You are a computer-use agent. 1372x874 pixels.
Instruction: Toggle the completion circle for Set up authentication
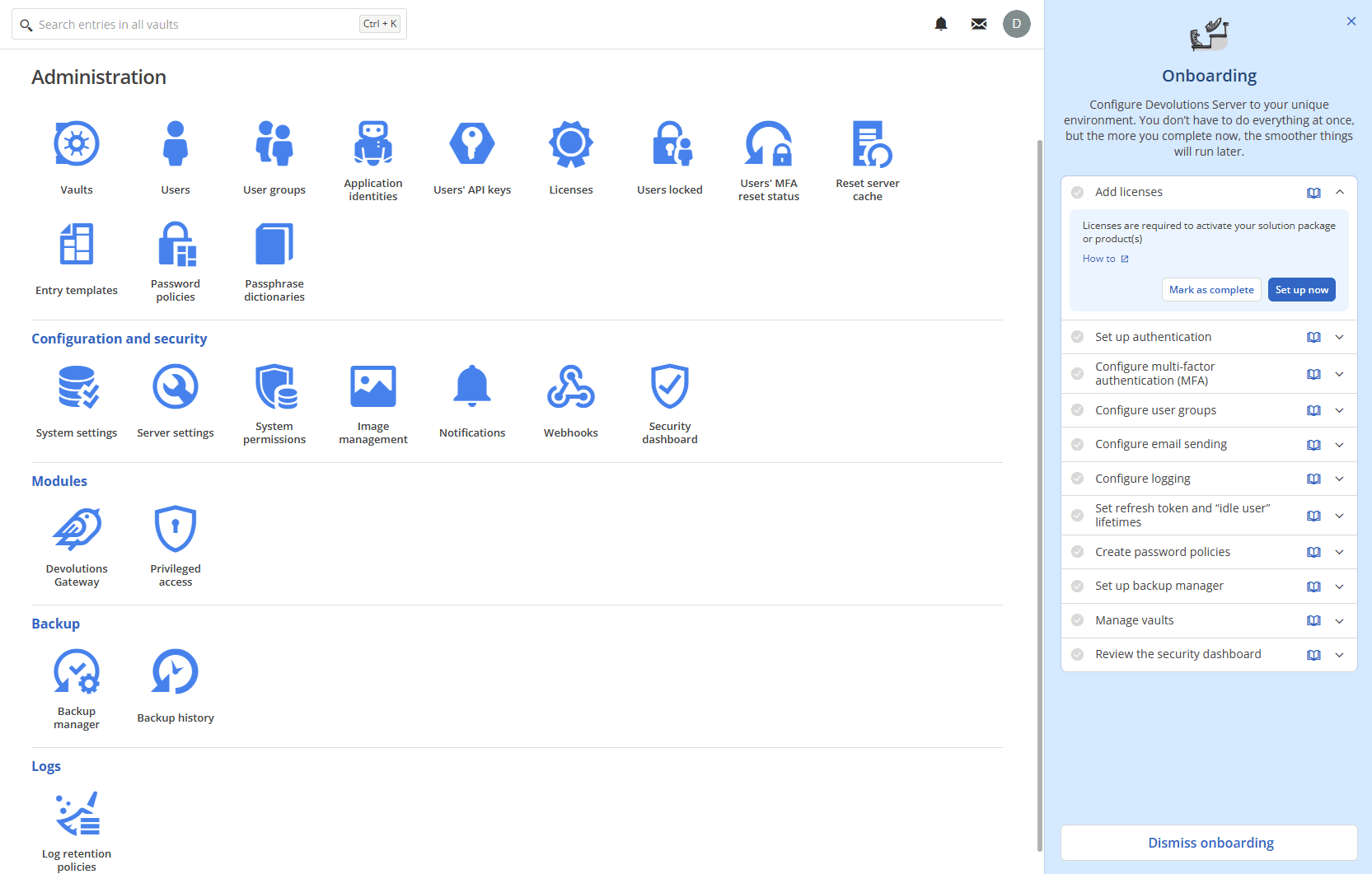pyautogui.click(x=1077, y=336)
